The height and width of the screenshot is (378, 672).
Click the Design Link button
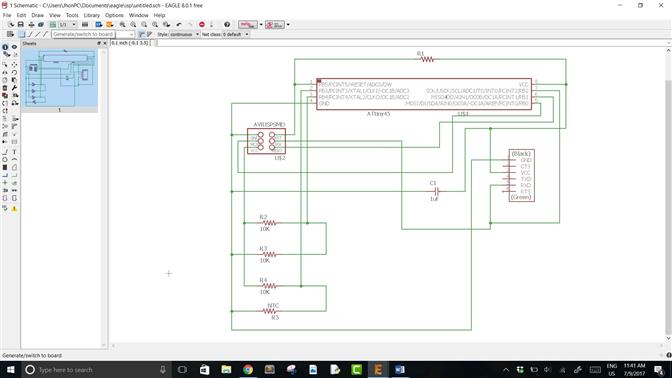point(248,24)
